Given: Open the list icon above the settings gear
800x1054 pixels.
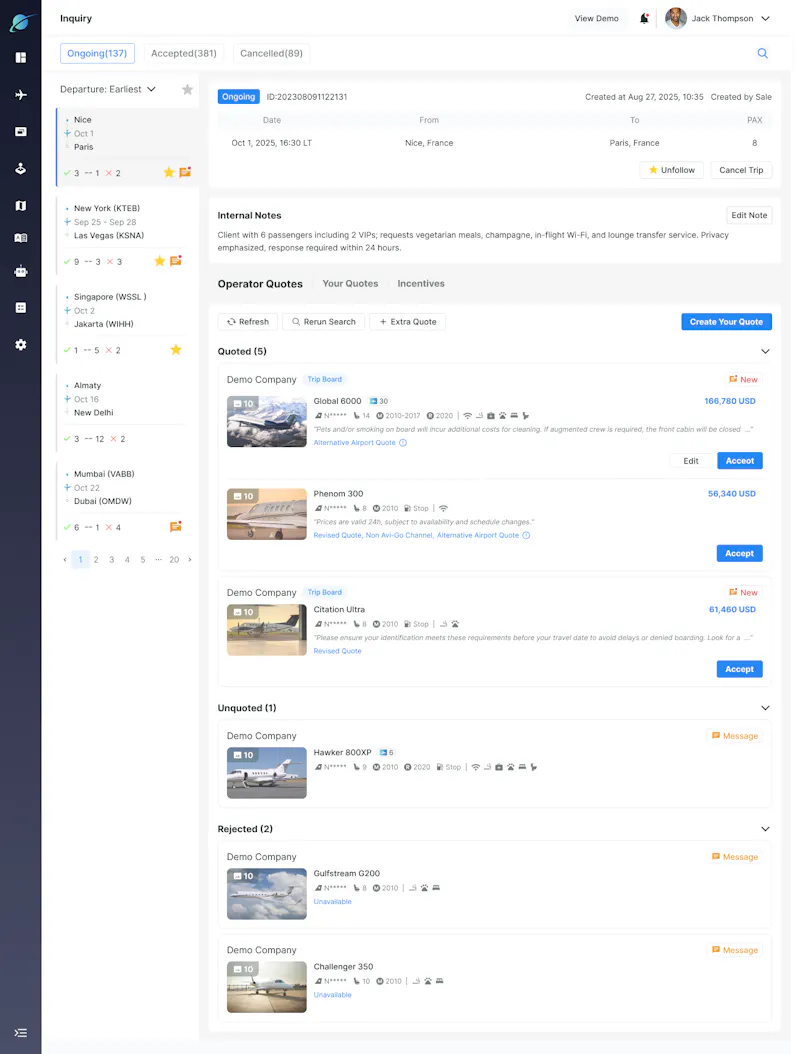Looking at the screenshot, I should point(21,308).
